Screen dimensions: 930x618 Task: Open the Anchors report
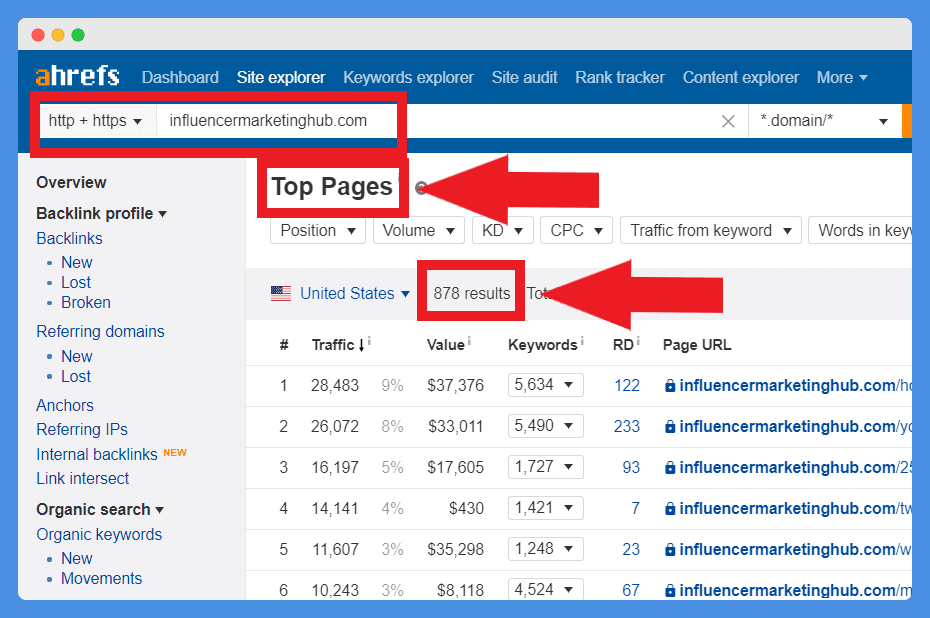pyautogui.click(x=65, y=405)
